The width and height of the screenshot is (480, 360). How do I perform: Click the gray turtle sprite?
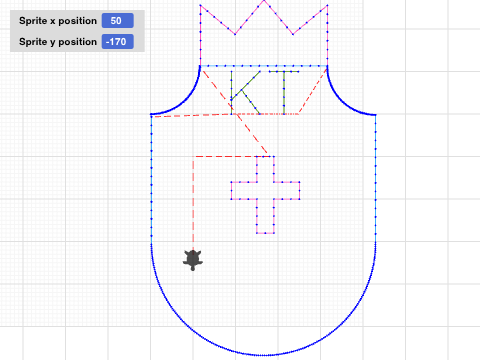193,260
